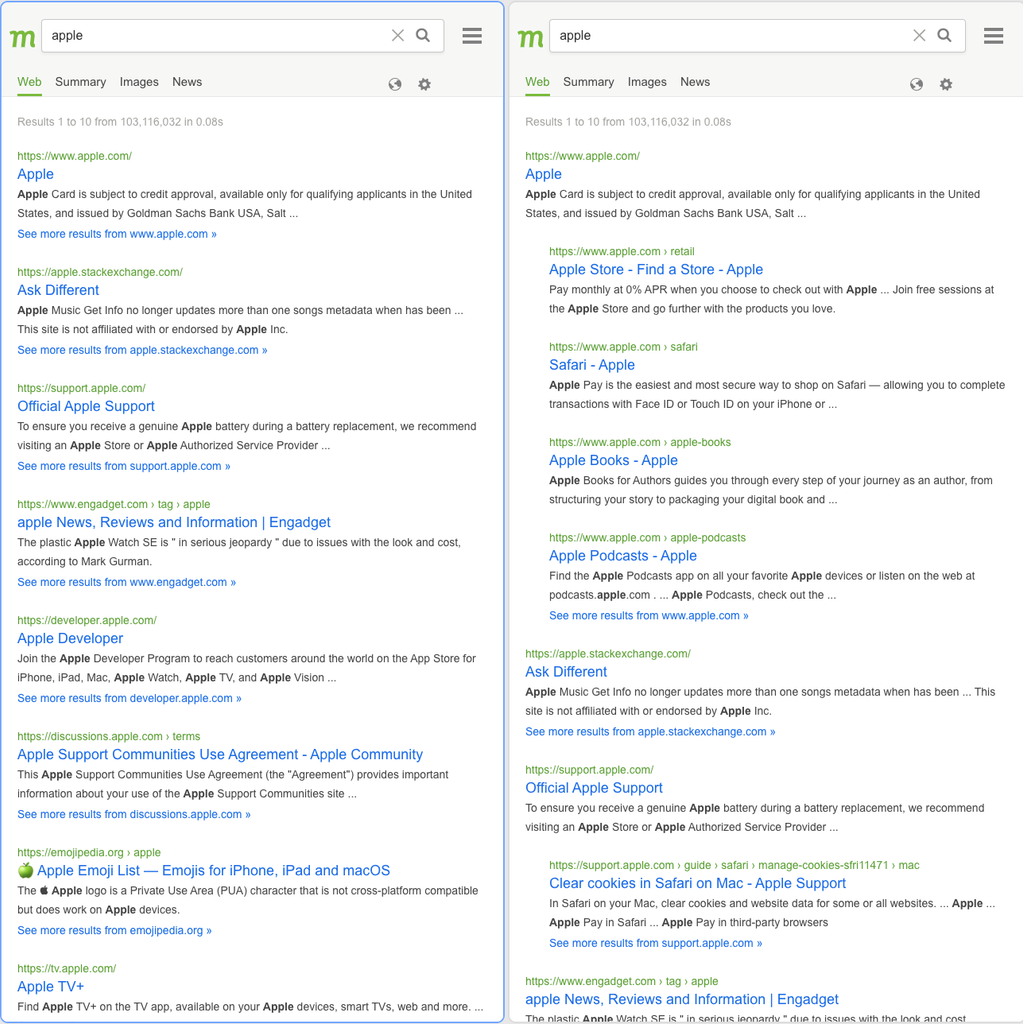See more results from support.apple.com, left window
This screenshot has width=1023, height=1024.
point(124,466)
